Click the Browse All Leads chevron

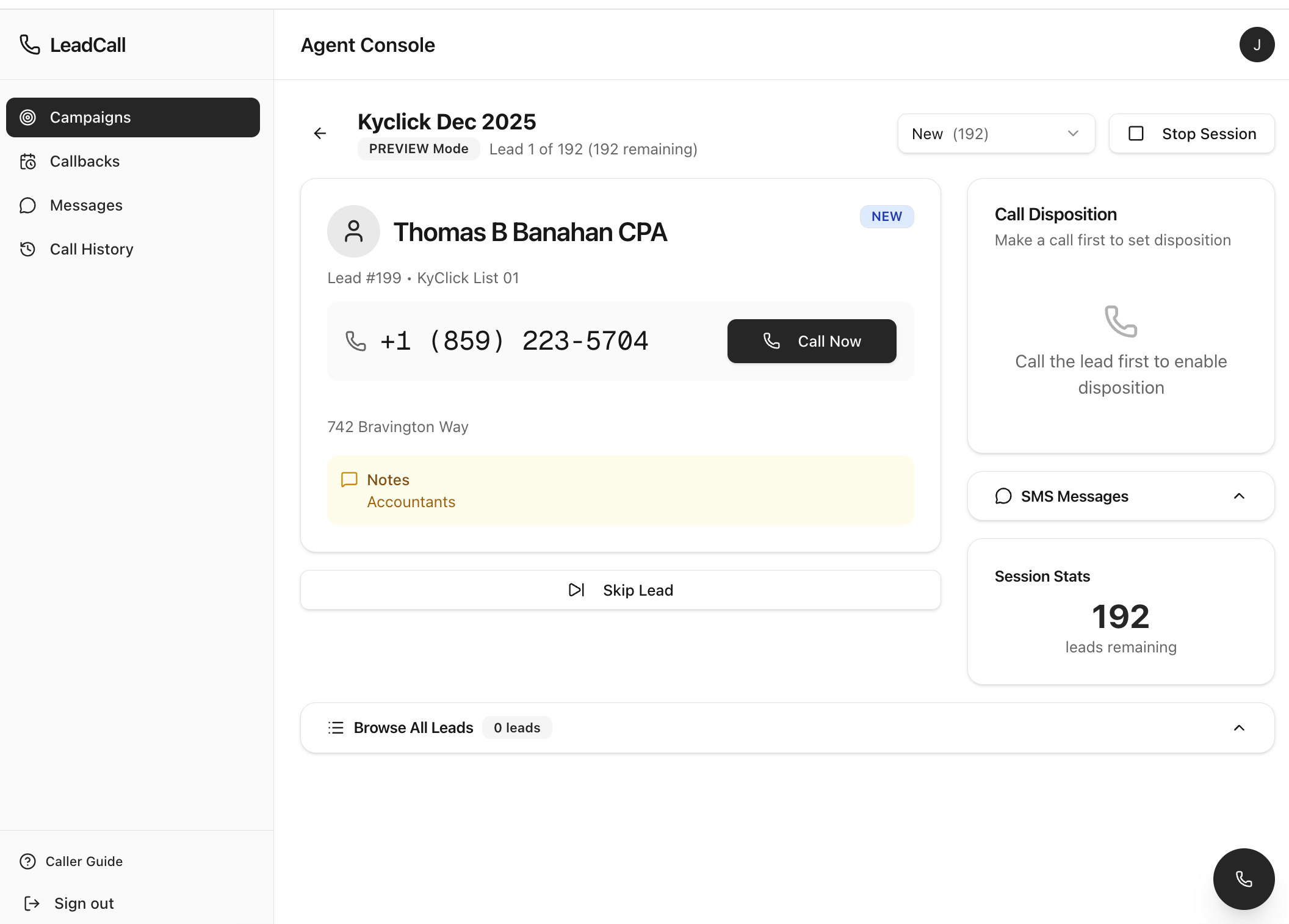[1239, 727]
